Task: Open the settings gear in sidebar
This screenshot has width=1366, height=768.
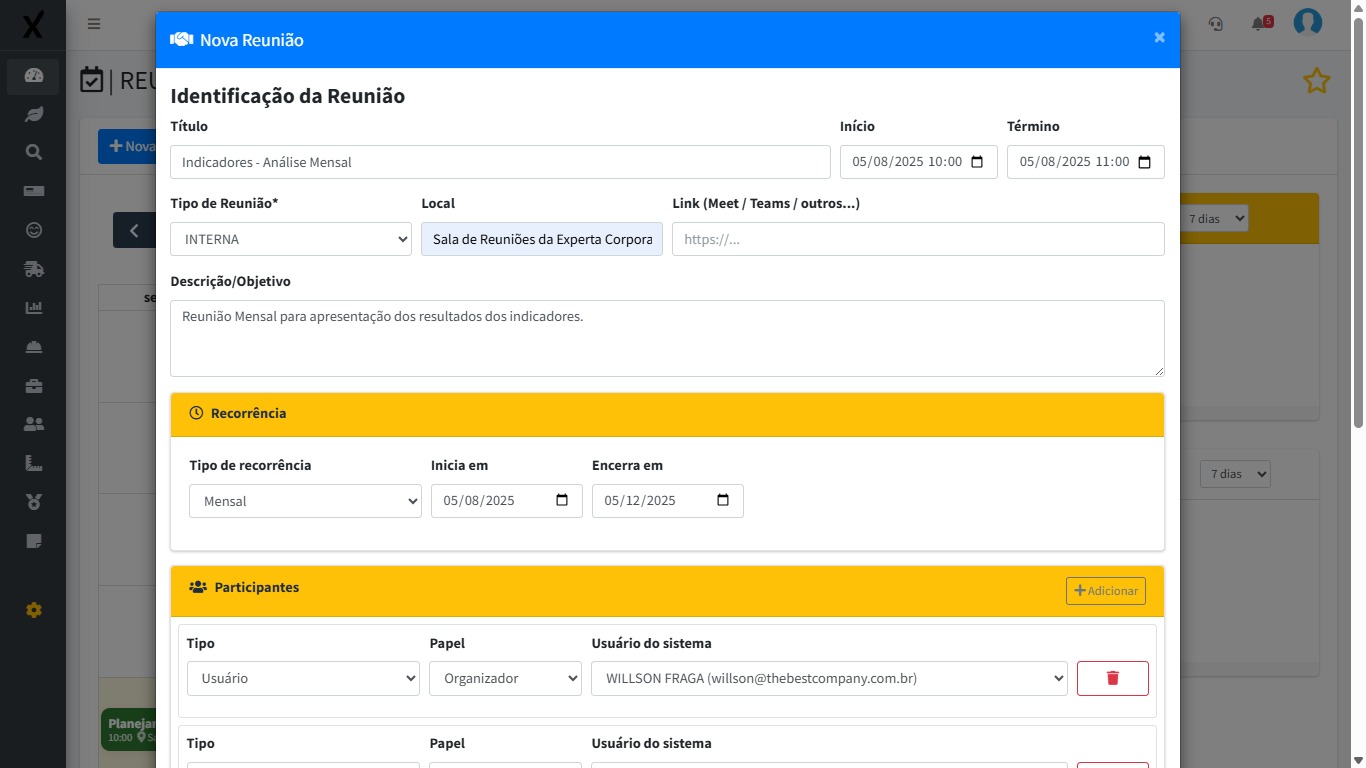Action: 34,610
